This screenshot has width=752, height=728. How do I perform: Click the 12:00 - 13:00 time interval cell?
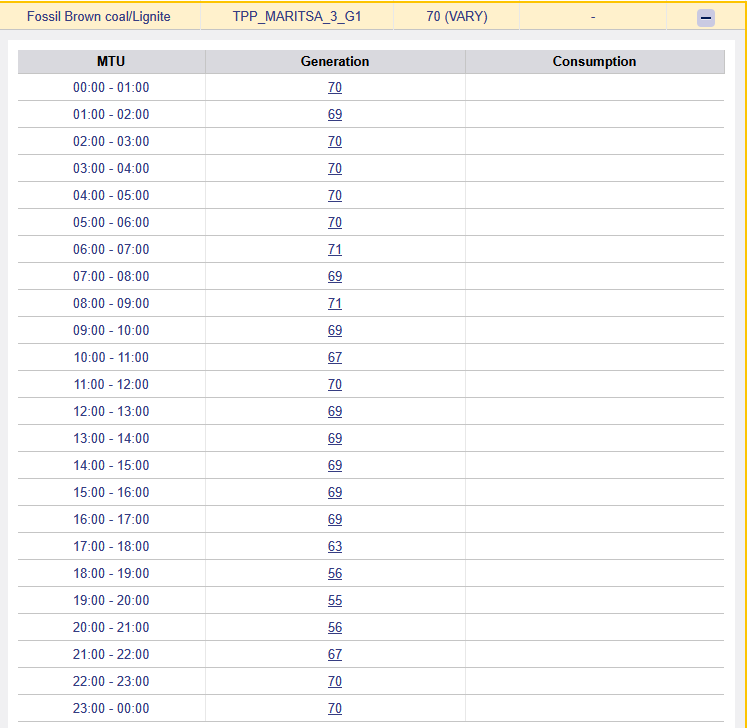(x=111, y=412)
